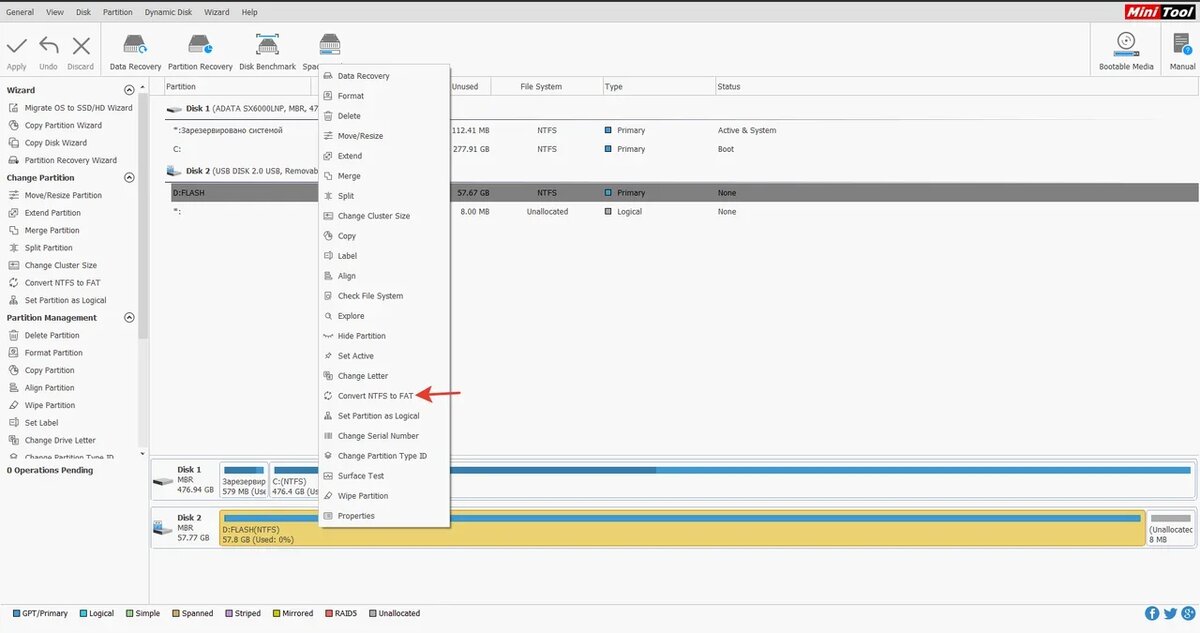The height and width of the screenshot is (633, 1200).
Task: Sort by File System column header
Action: click(541, 87)
